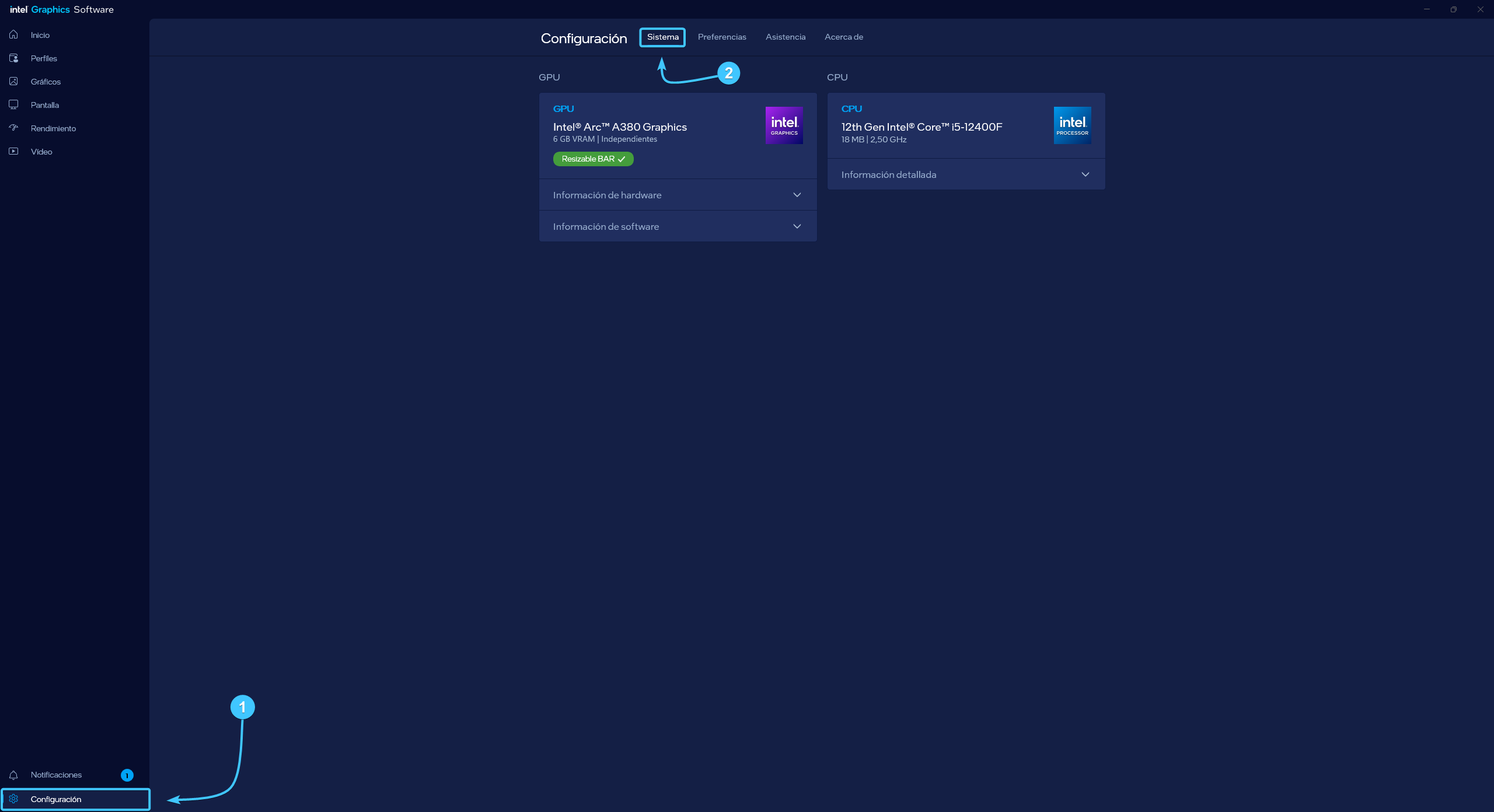Click the notification count badge
Screen dimensions: 1494x812
pyautogui.click(x=127, y=775)
